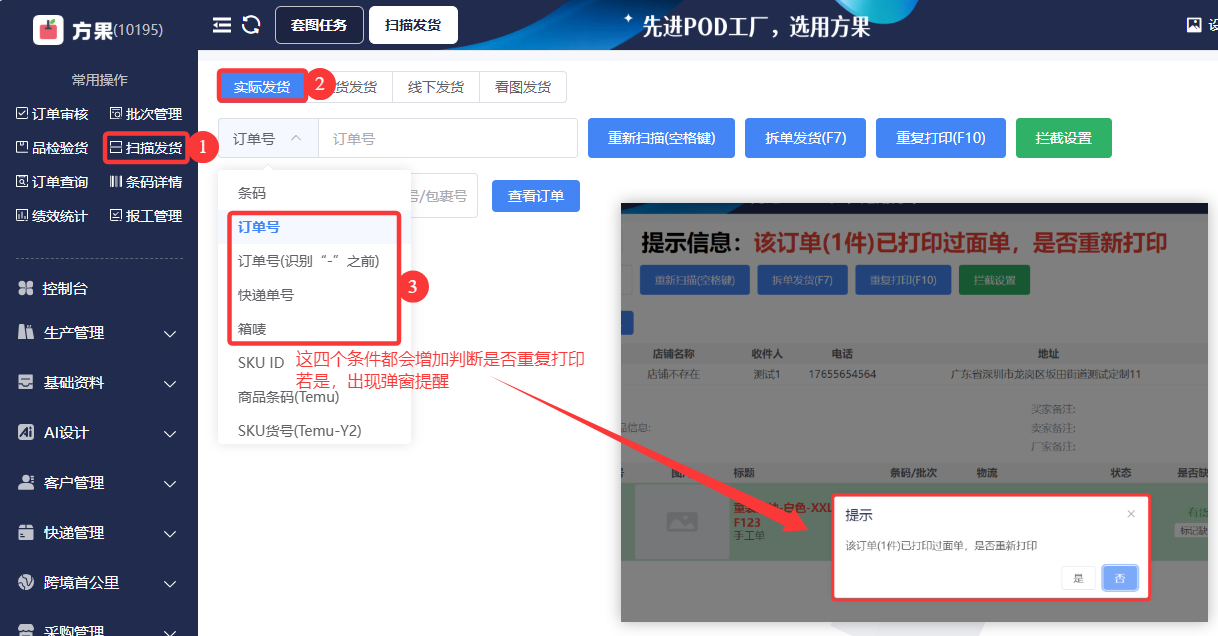Click 否 in the 提示 dialog
Viewport: 1218px width, 636px height.
coord(1120,578)
